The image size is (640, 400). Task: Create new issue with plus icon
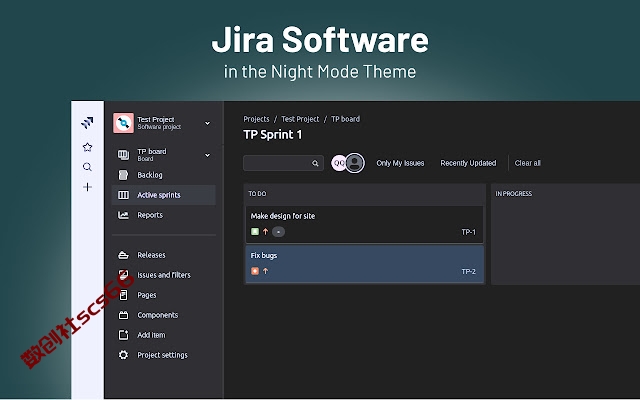87,187
